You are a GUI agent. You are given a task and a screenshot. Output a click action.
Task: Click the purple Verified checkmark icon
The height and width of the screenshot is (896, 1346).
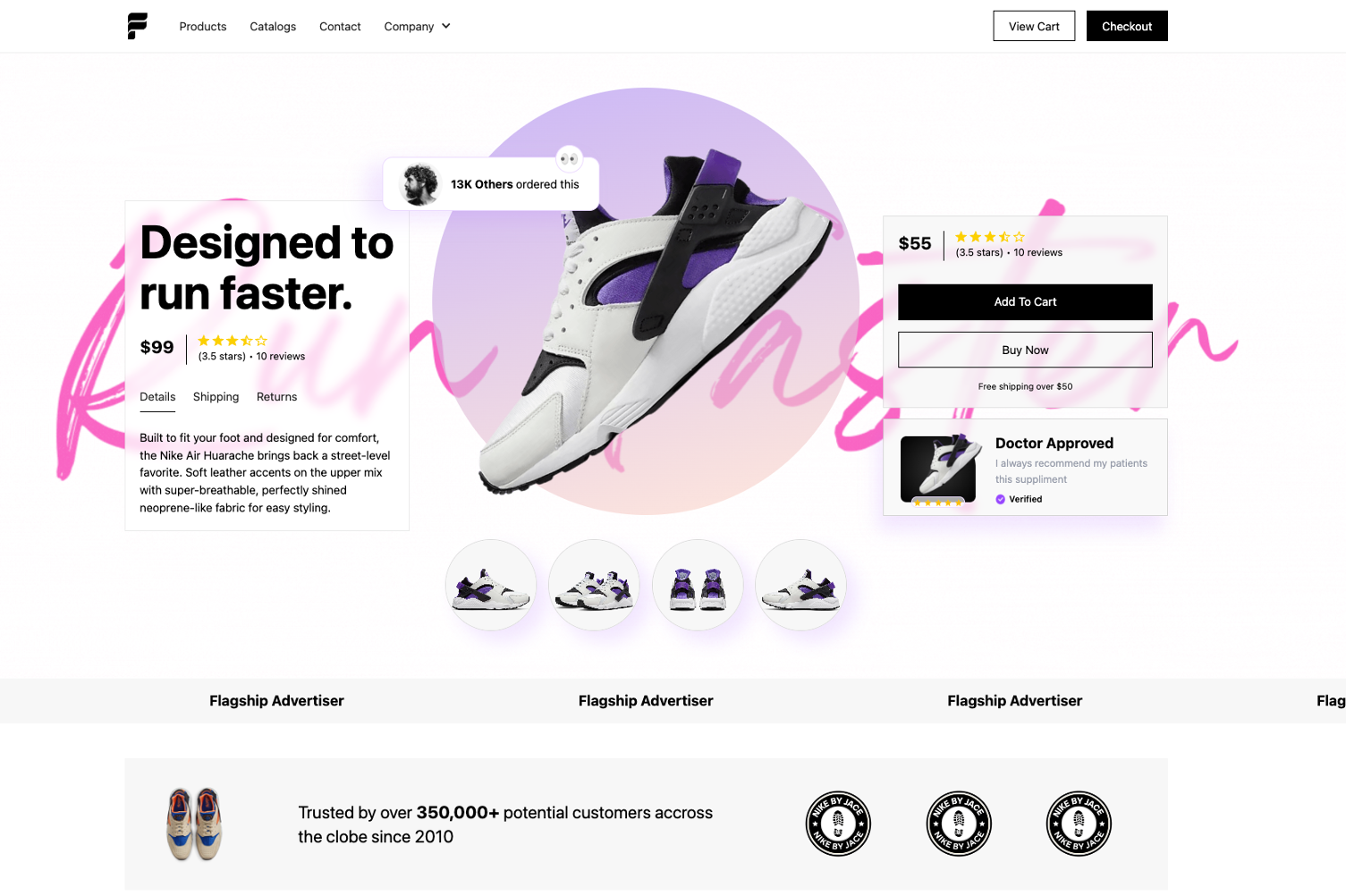[x=1000, y=500]
